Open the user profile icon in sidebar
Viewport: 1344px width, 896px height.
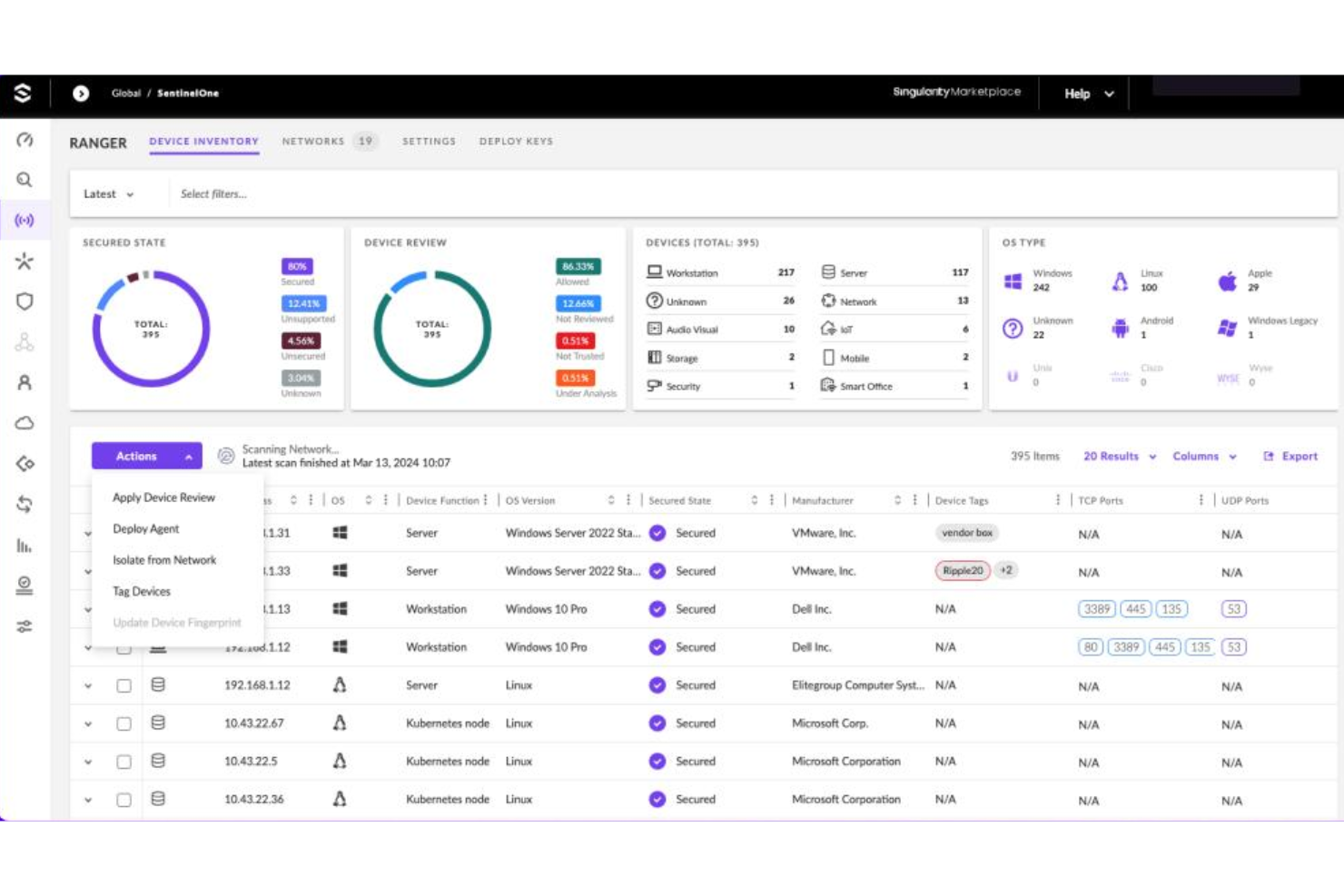(x=25, y=382)
